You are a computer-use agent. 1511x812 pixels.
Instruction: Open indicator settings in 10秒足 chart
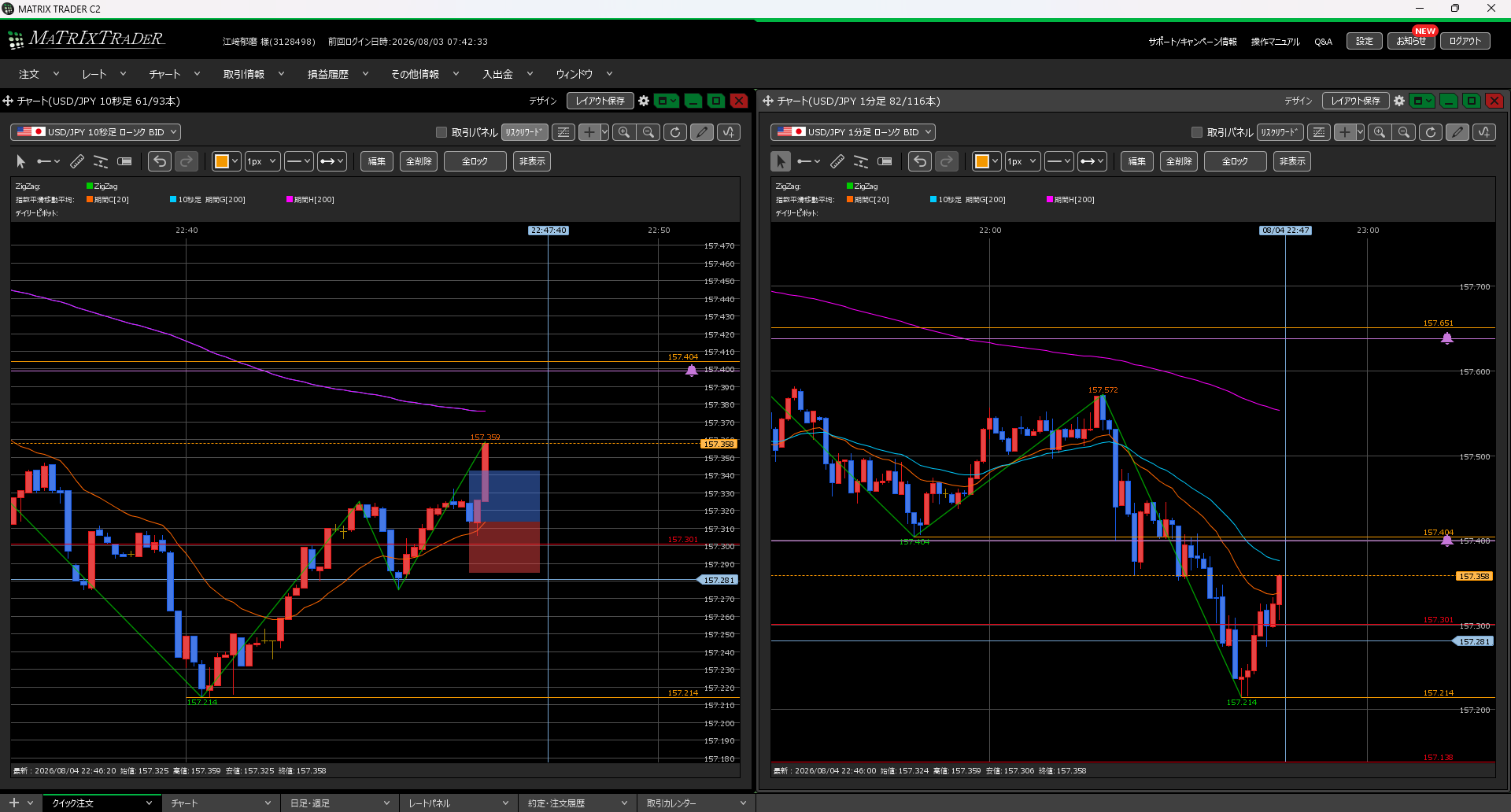pyautogui.click(x=729, y=132)
